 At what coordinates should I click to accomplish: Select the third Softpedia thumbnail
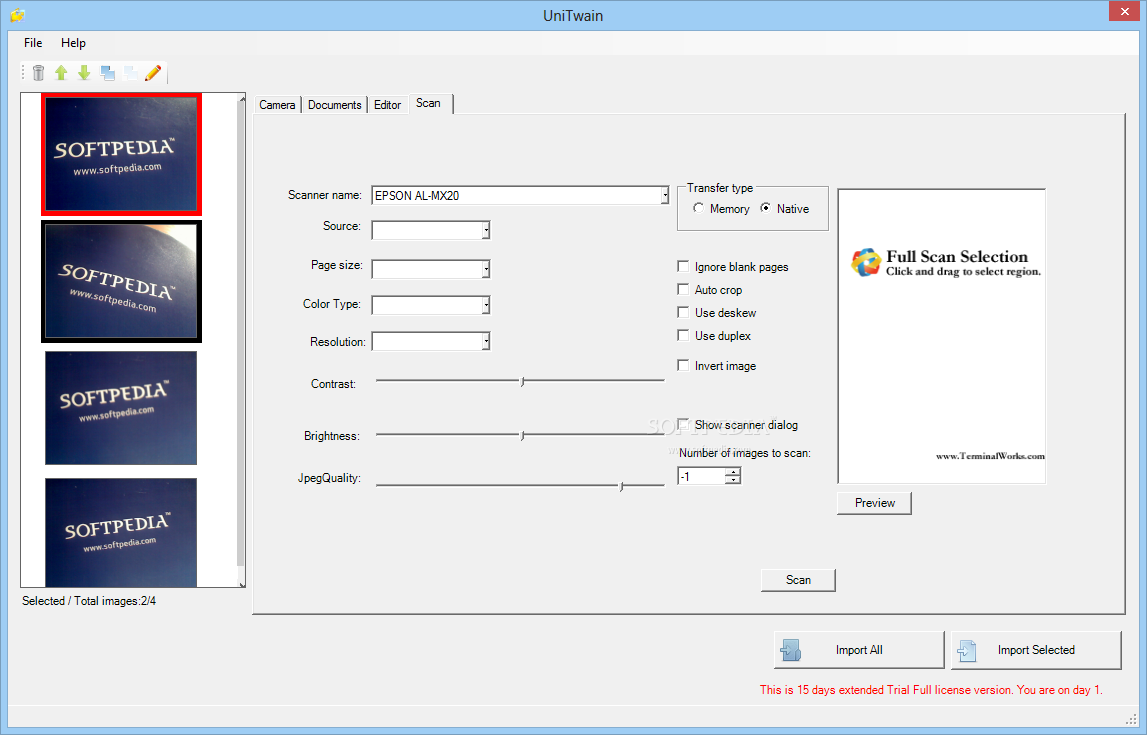(x=121, y=408)
